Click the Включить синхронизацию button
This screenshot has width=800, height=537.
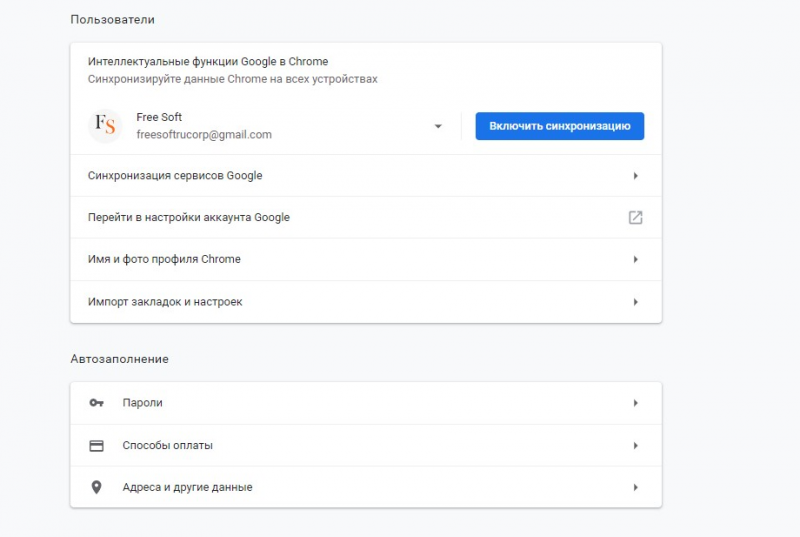tap(560, 126)
